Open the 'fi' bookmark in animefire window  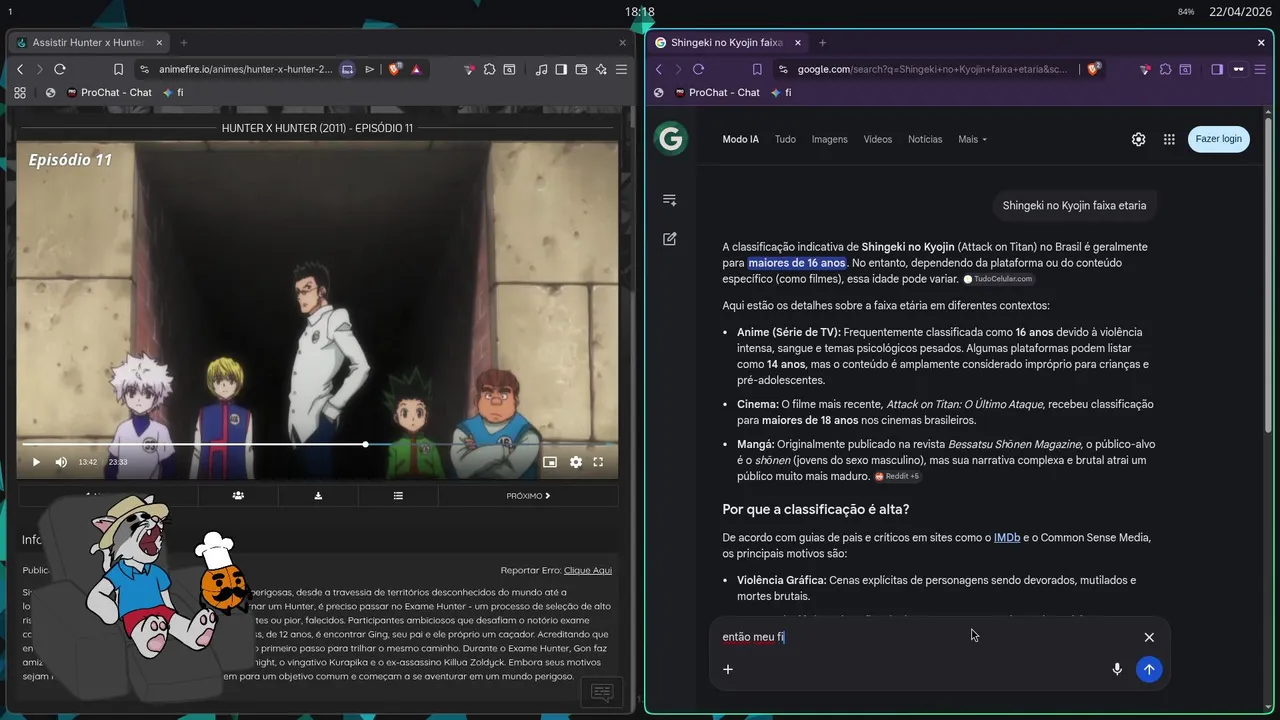click(173, 92)
